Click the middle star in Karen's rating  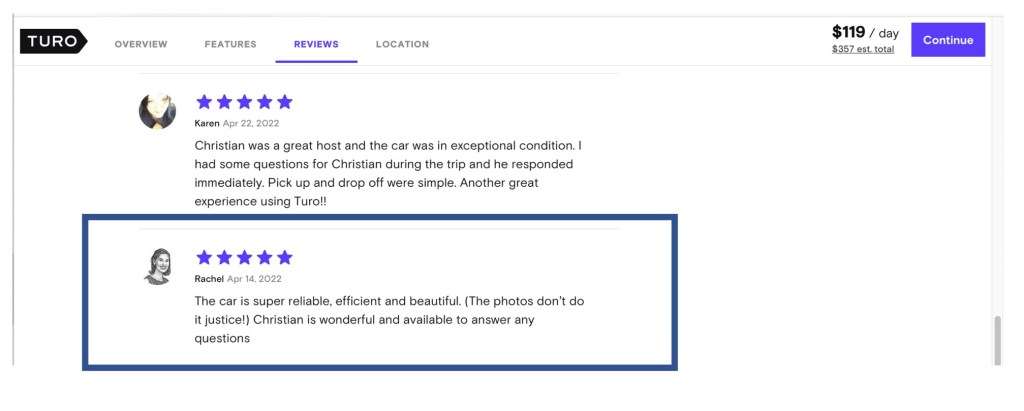pyautogui.click(x=244, y=101)
